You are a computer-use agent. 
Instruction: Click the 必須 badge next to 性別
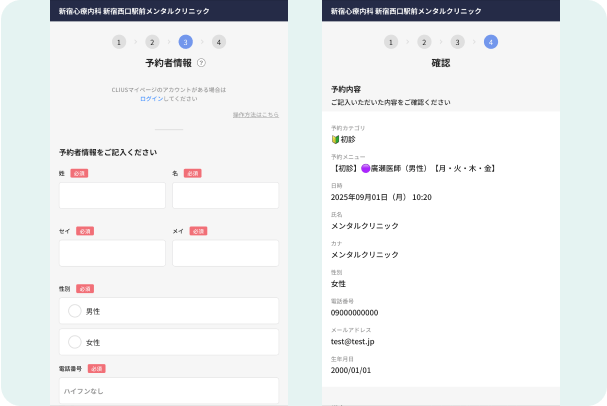coord(85,289)
